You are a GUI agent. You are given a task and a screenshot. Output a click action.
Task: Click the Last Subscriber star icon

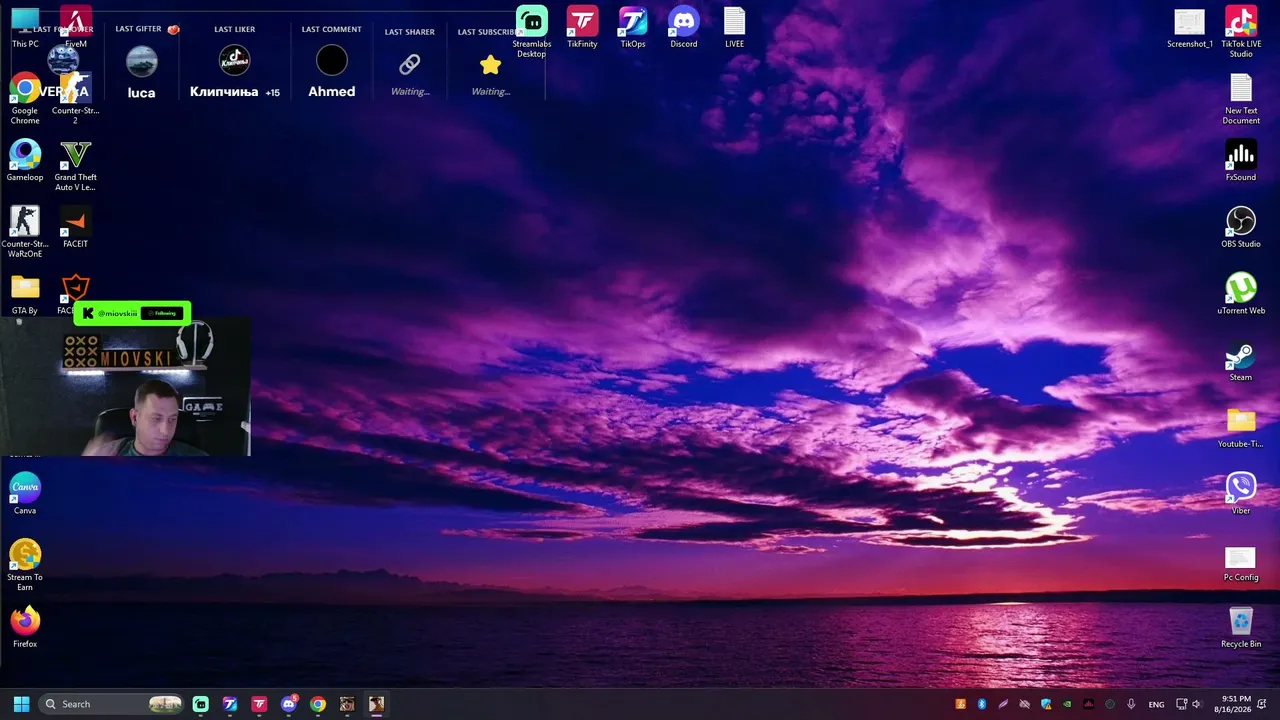click(x=490, y=64)
